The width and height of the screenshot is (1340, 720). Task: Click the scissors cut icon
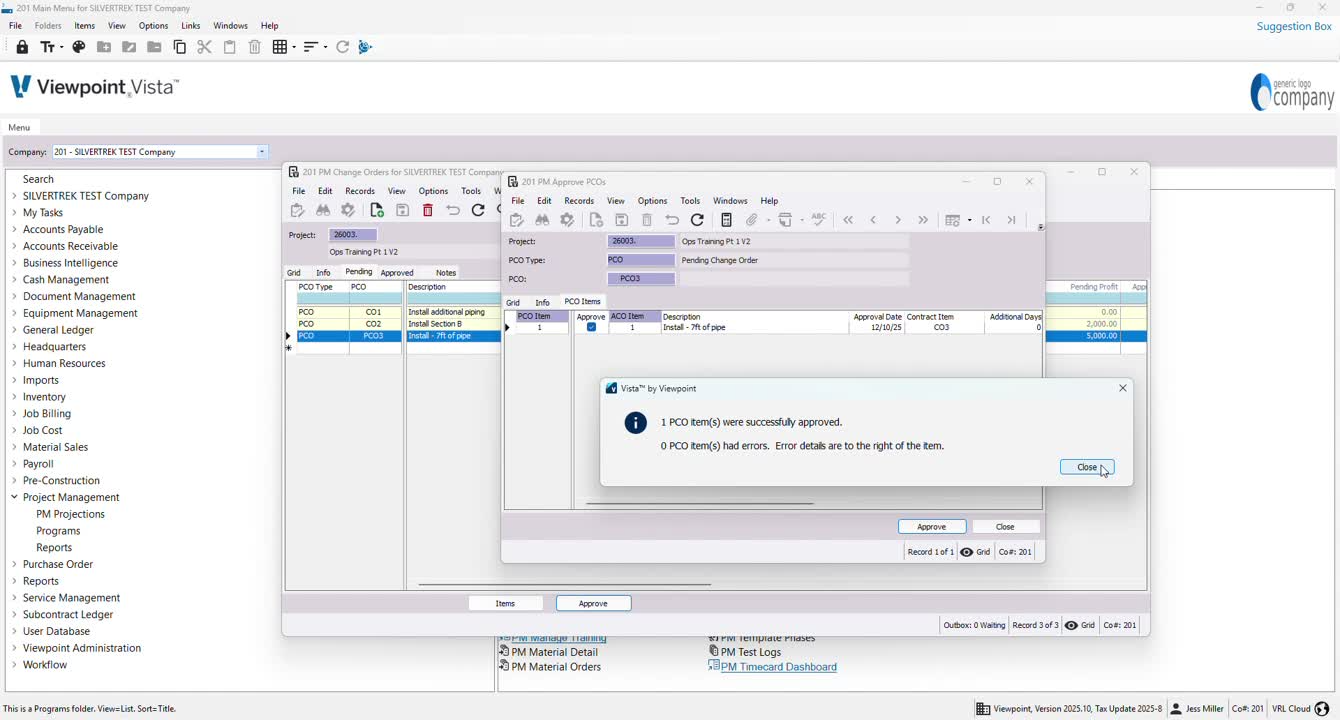pos(204,47)
